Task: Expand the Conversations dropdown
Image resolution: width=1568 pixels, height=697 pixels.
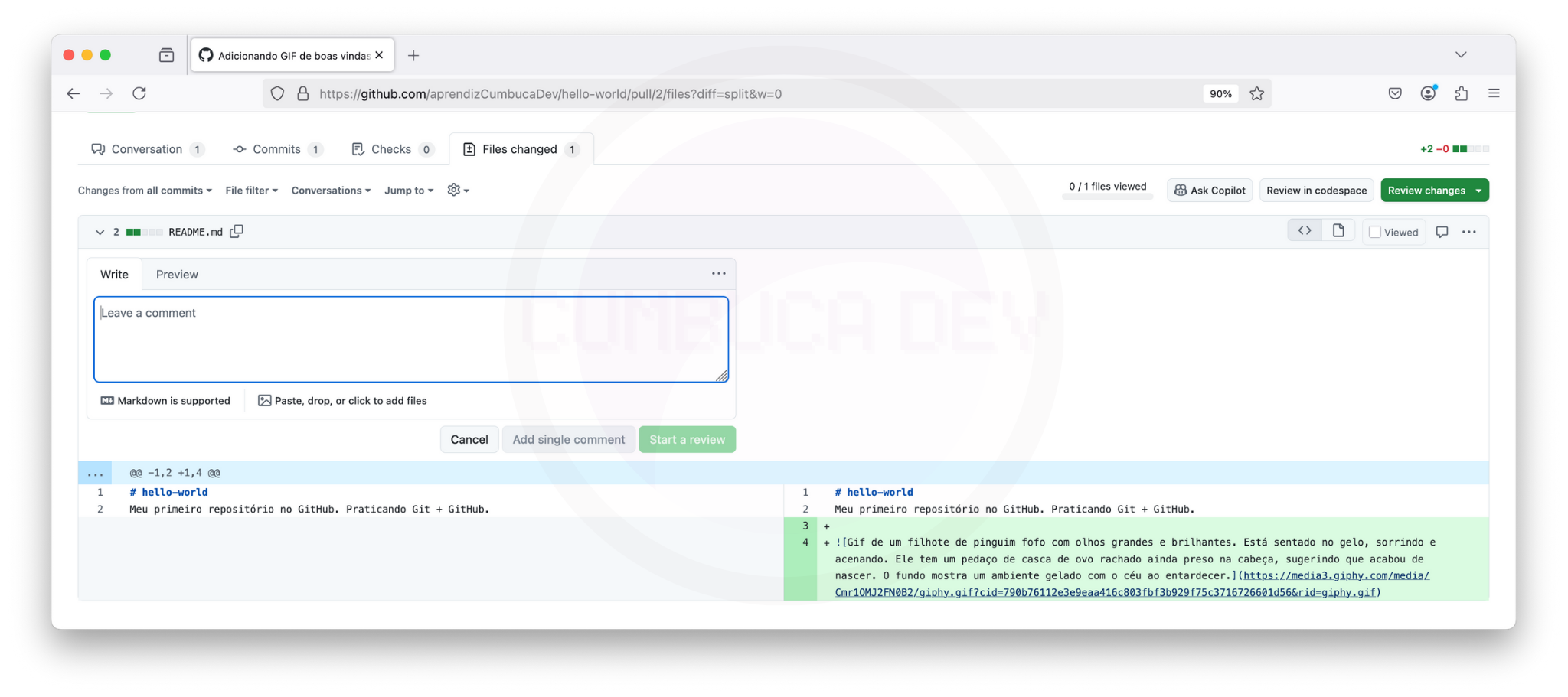Action: [x=331, y=191]
